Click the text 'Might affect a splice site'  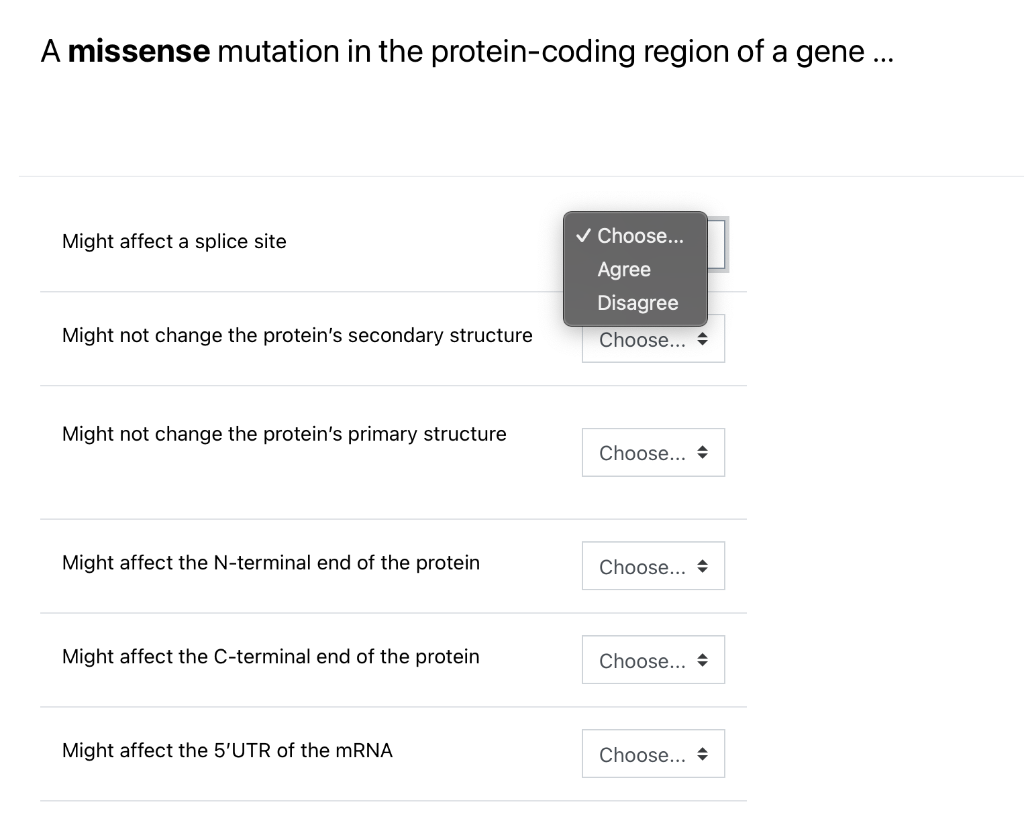tap(173, 241)
